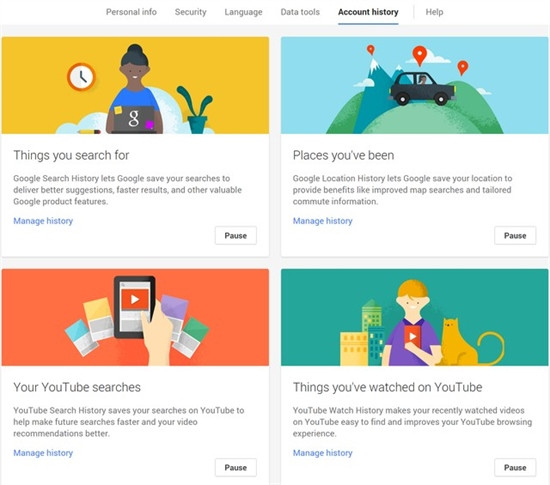This screenshot has height=485, width=550.
Task: Click the 'Places you've been' heading
Action: (343, 155)
